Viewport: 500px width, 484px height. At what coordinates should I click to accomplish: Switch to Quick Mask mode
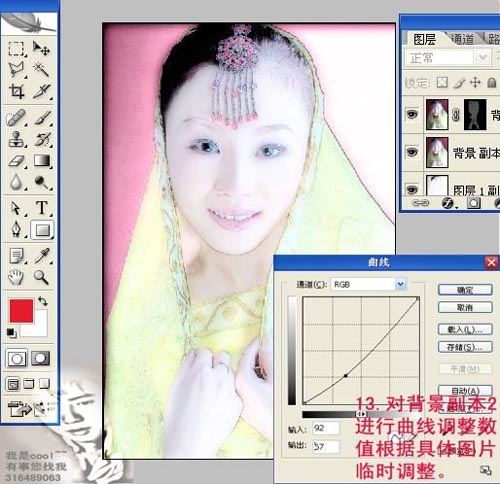41,358
